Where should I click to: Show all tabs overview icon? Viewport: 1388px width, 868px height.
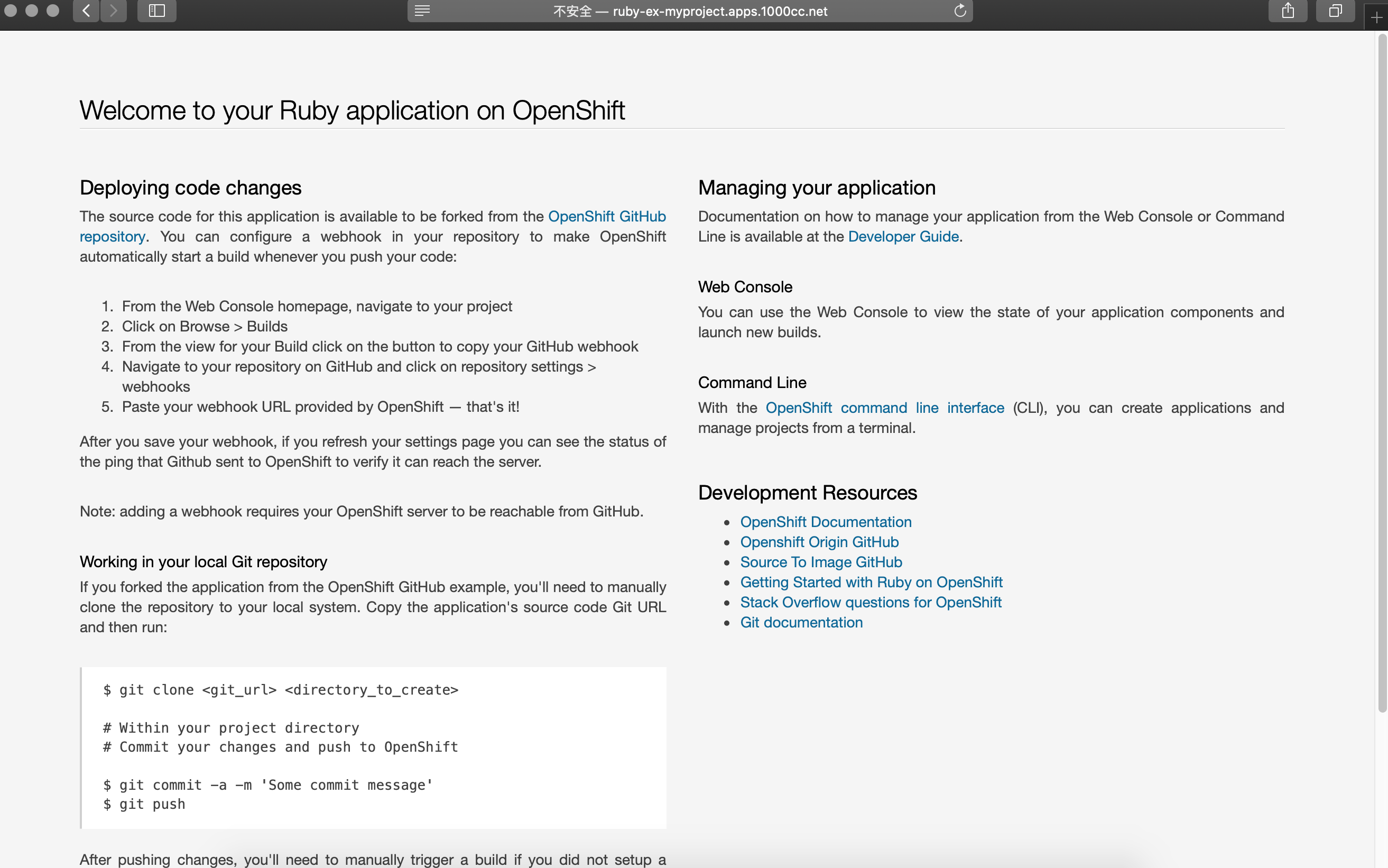click(1335, 11)
